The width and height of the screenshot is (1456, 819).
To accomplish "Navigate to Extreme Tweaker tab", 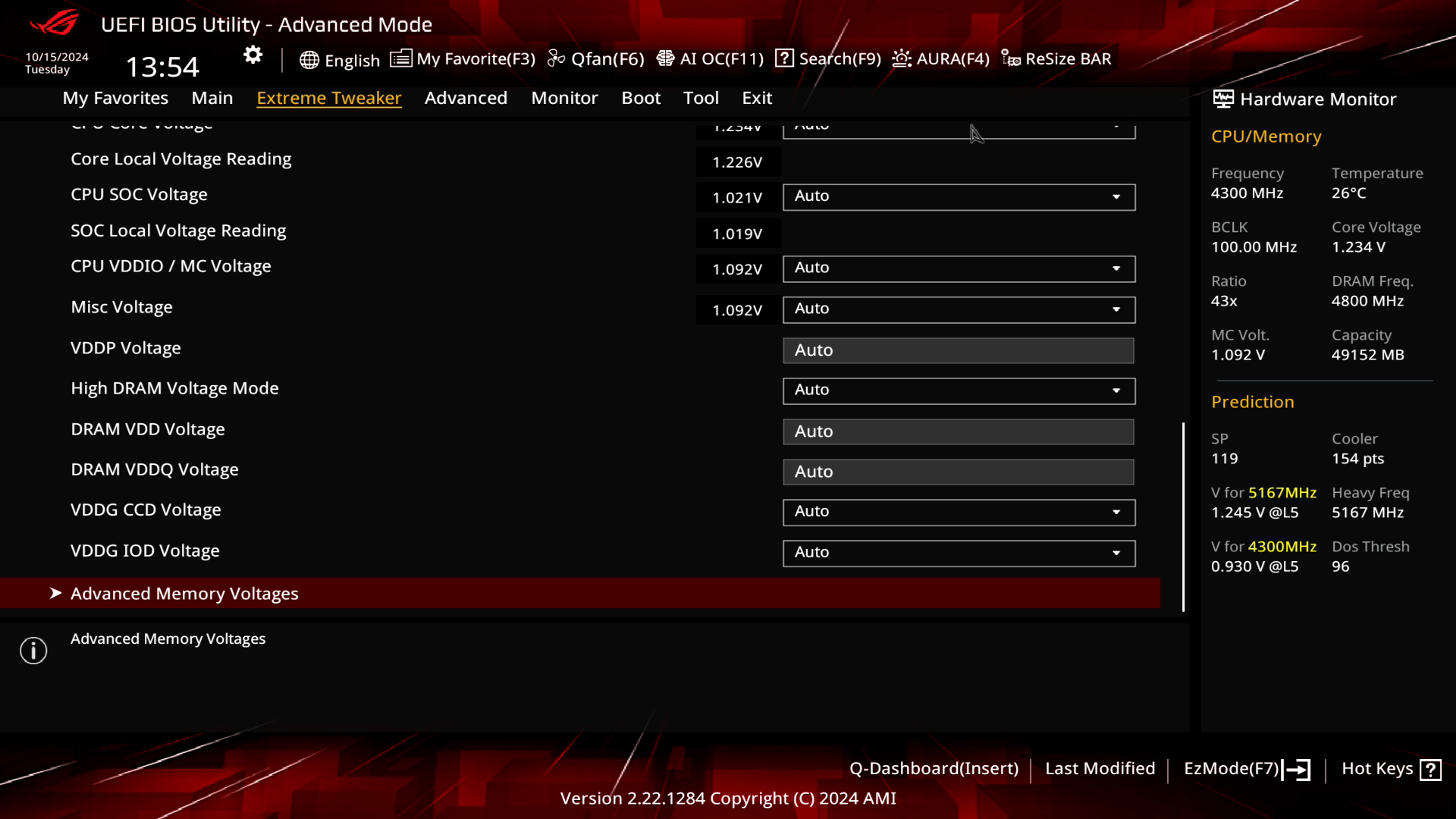I will tap(329, 97).
